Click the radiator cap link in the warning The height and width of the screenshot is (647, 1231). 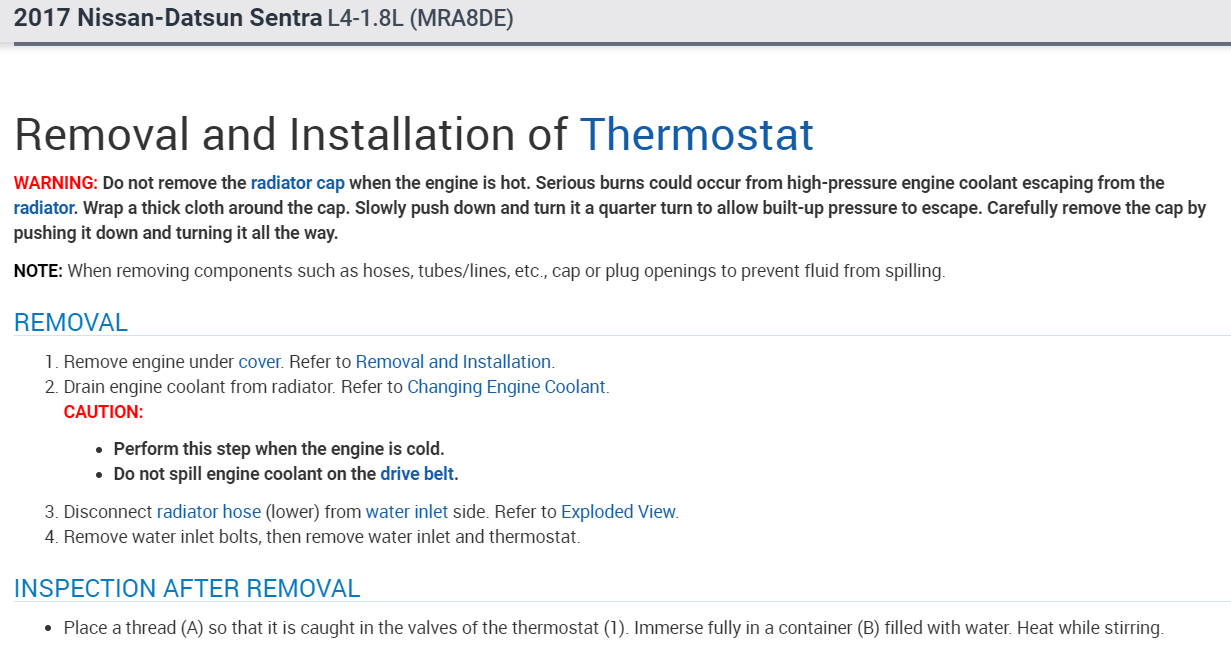tap(297, 183)
